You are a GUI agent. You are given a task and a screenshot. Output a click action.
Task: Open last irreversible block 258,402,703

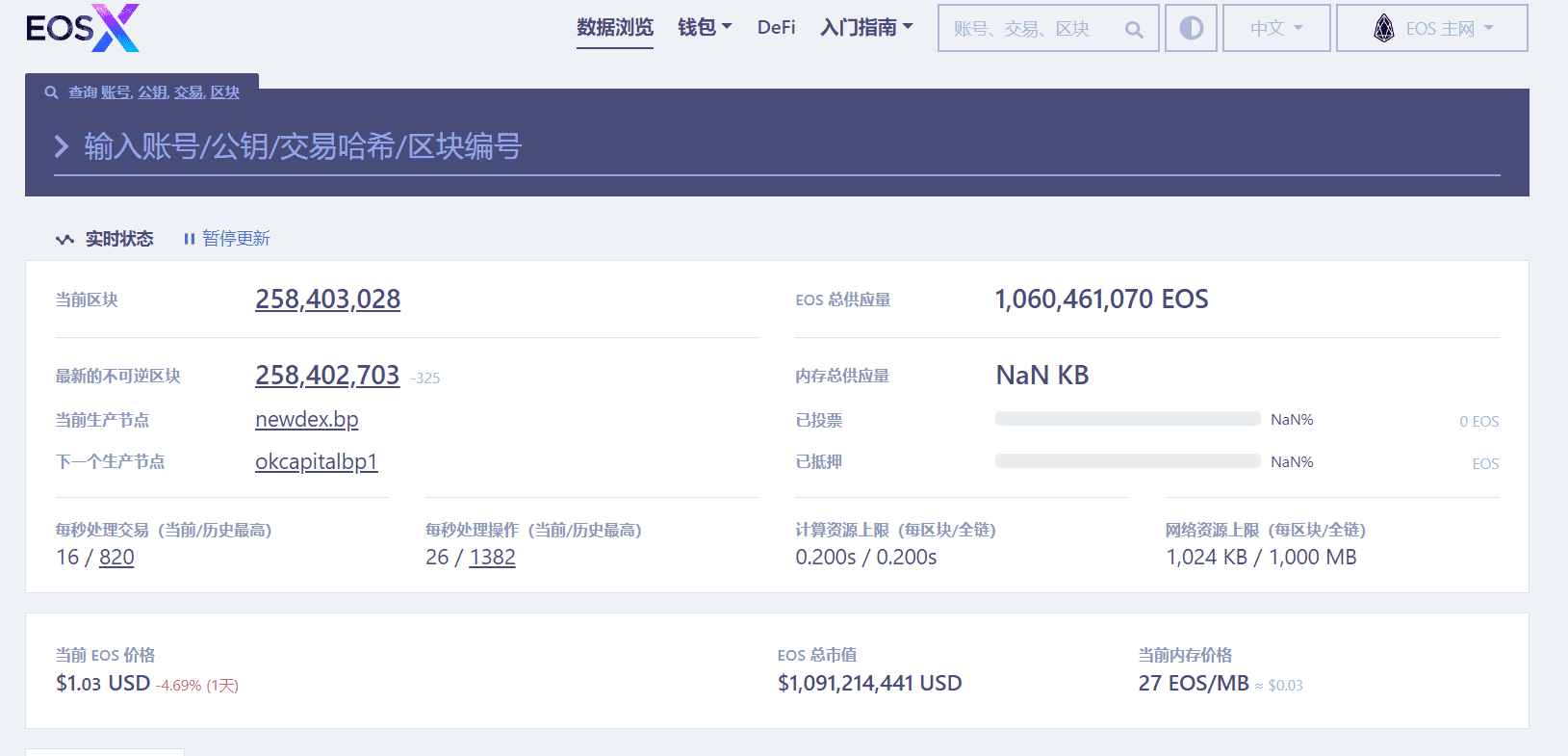(x=326, y=376)
